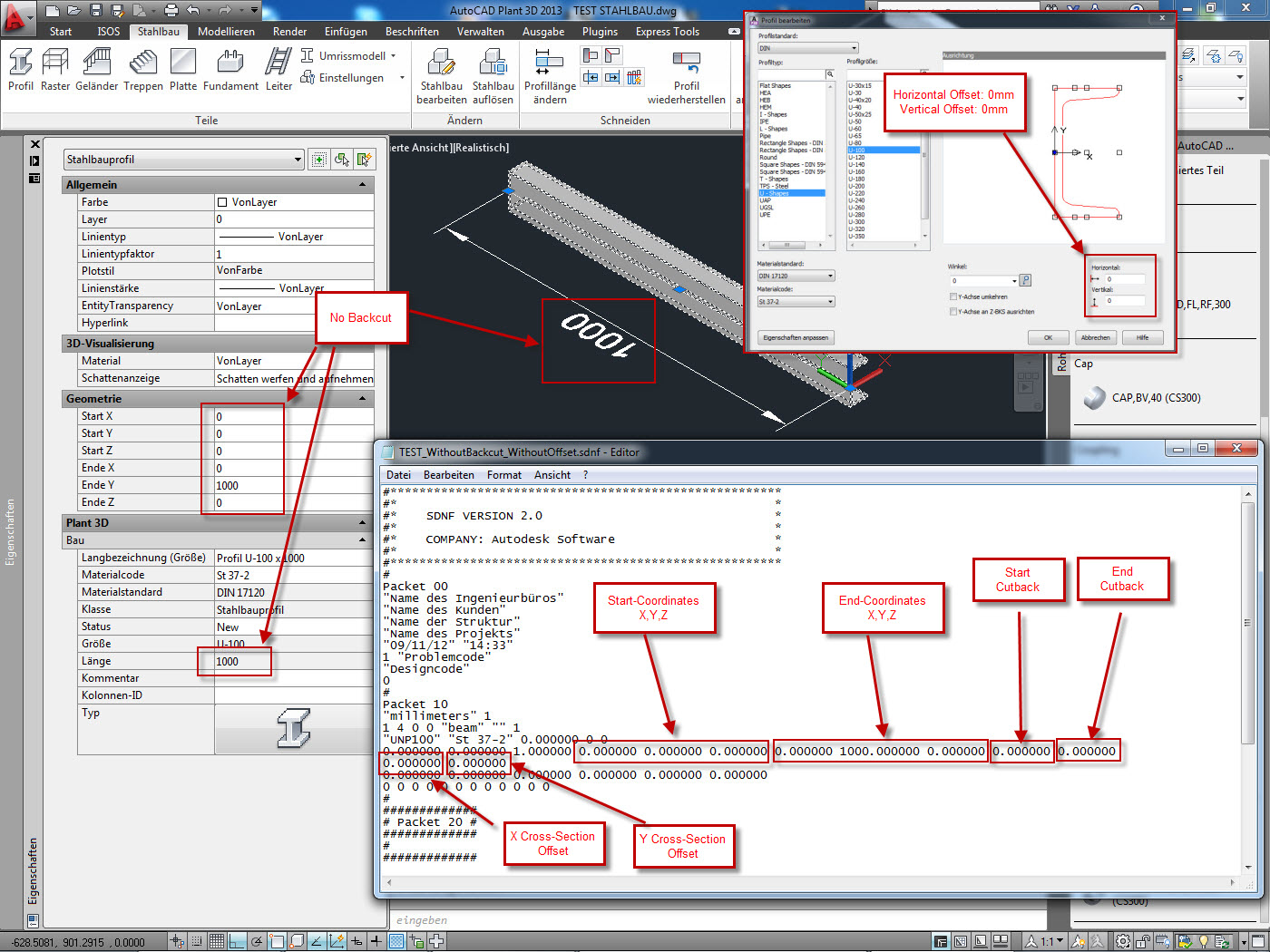
Task: Click the Undo arrow in quick access toolbar
Action: (x=192, y=10)
